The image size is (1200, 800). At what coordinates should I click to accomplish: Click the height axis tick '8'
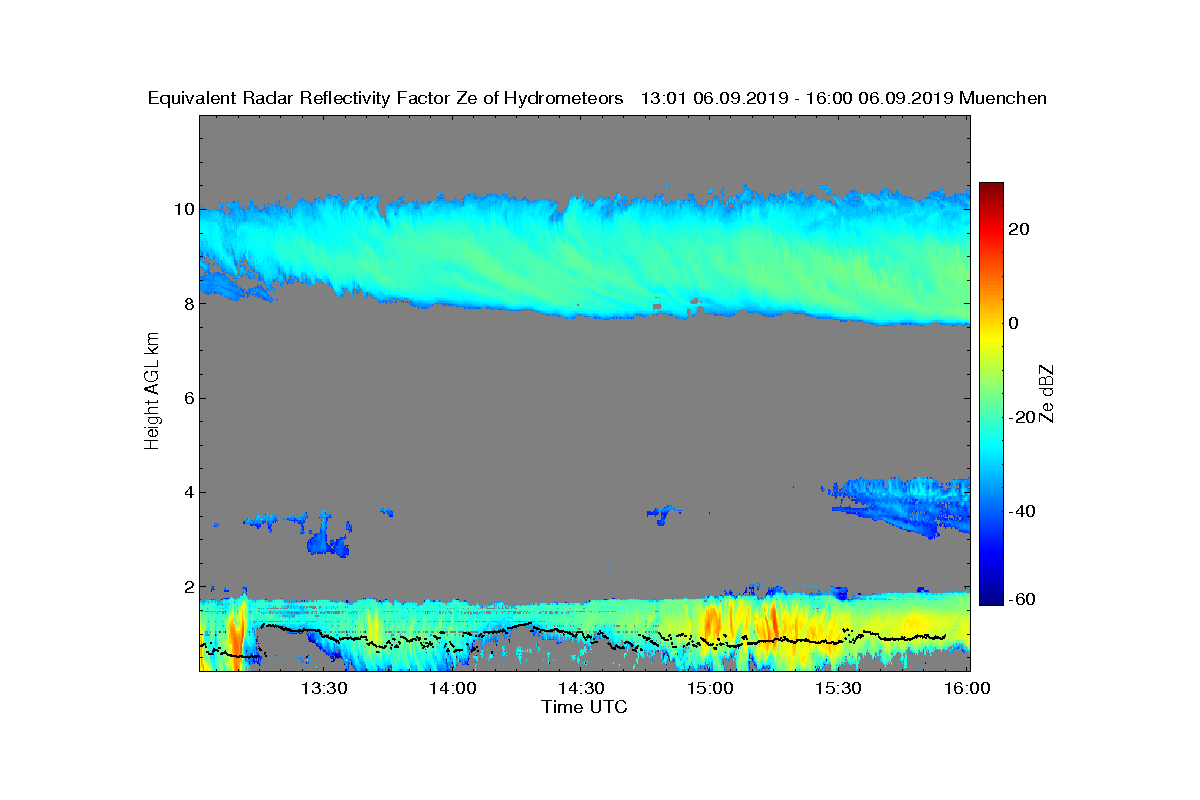coord(187,304)
